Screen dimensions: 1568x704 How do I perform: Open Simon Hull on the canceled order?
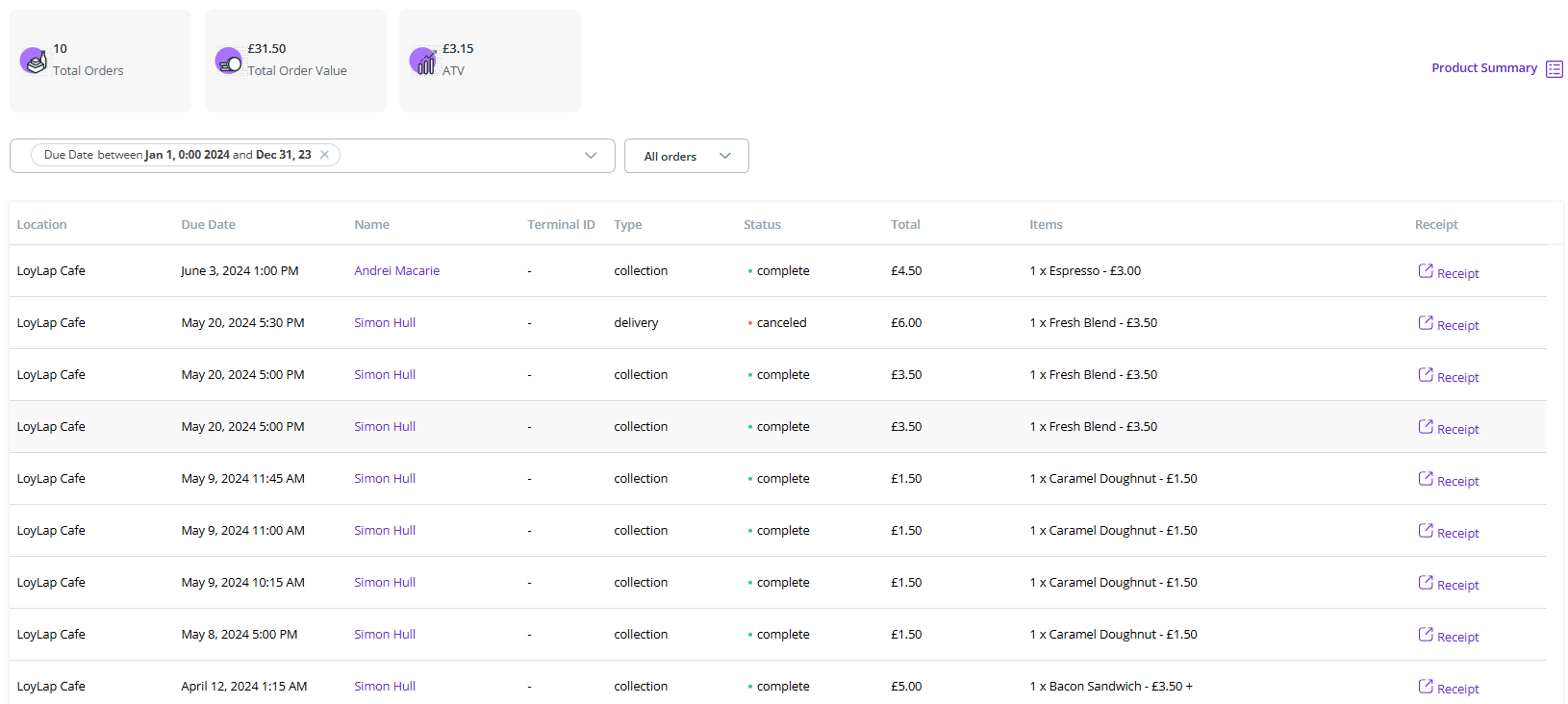[x=385, y=323]
